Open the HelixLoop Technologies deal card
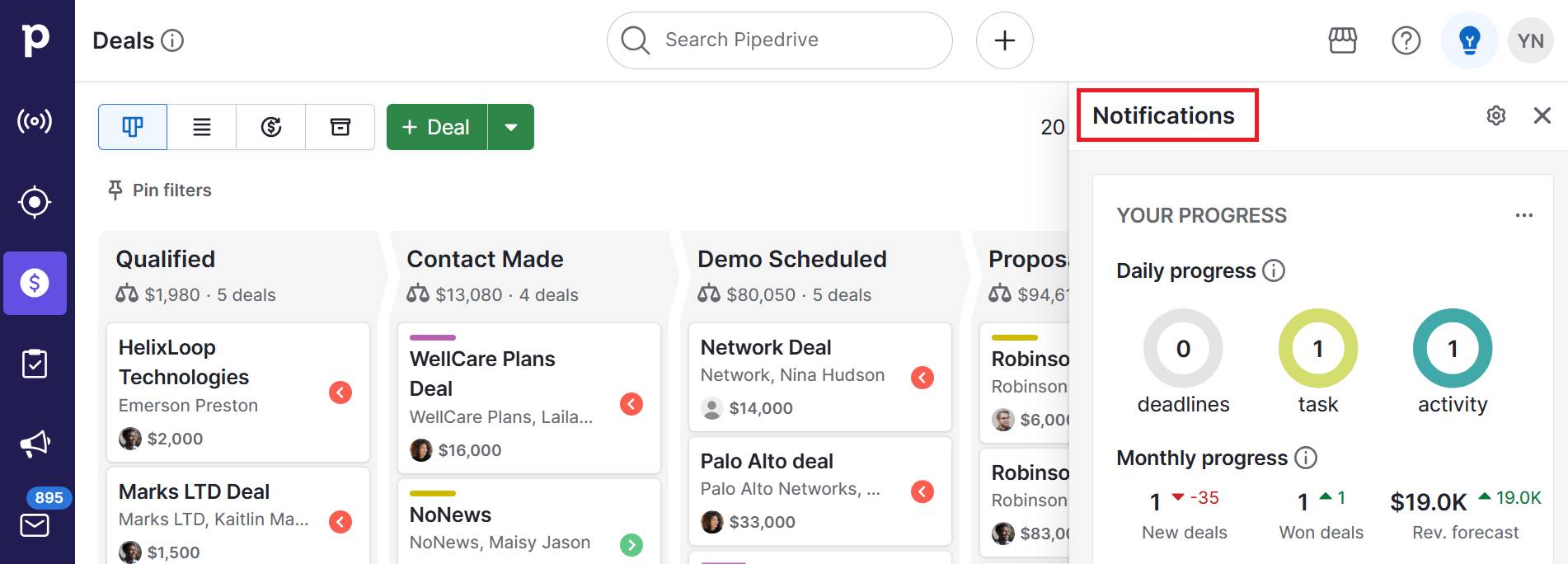1568x564 pixels. click(238, 392)
